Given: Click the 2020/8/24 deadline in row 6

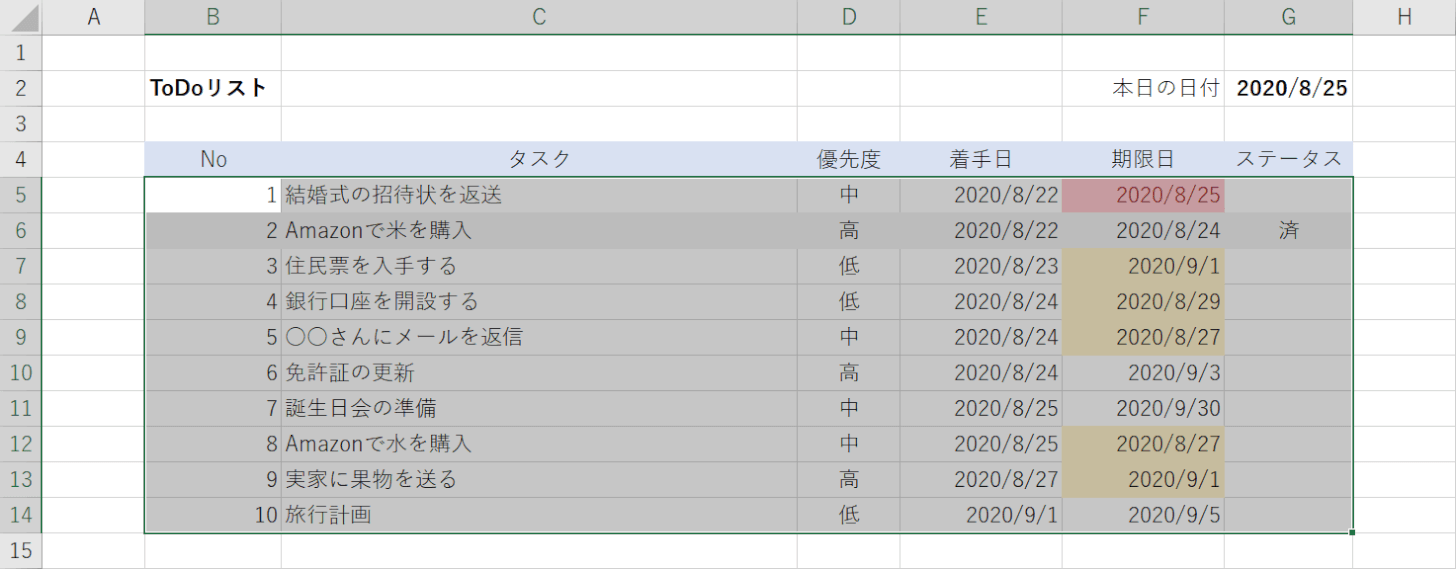Looking at the screenshot, I should pyautogui.click(x=1143, y=231).
